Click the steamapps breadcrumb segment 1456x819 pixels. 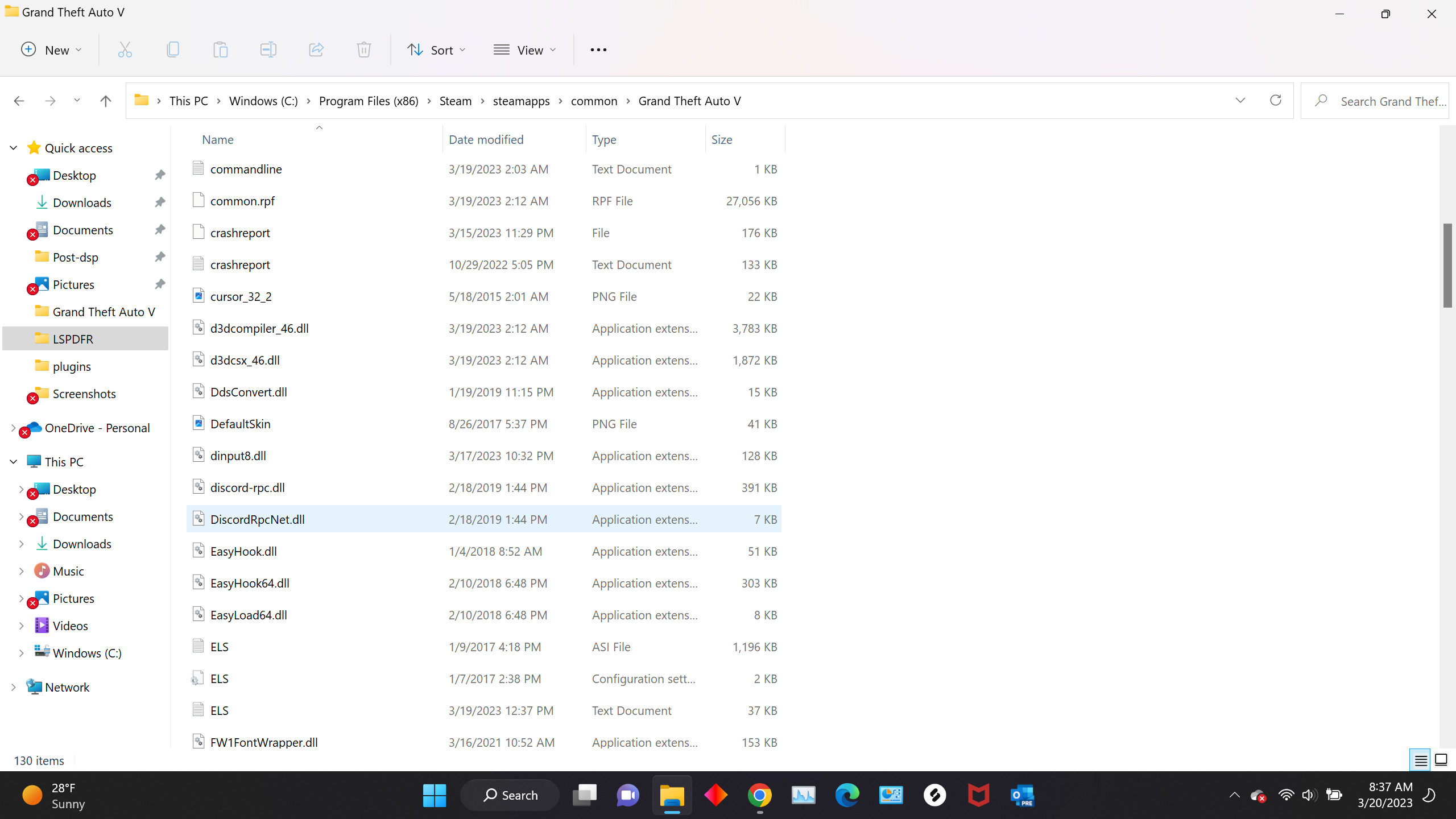pyautogui.click(x=521, y=101)
